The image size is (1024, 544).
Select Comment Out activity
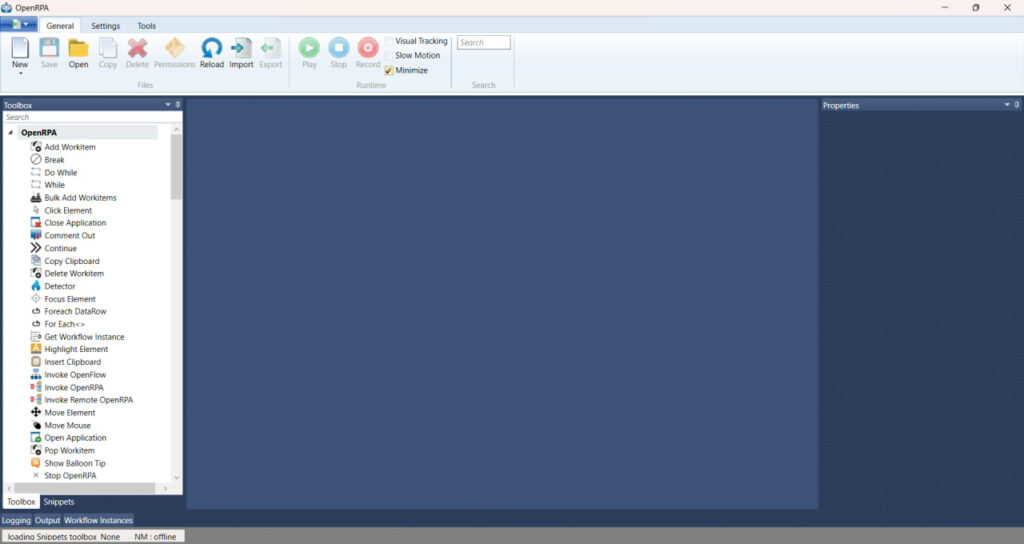pos(63,235)
